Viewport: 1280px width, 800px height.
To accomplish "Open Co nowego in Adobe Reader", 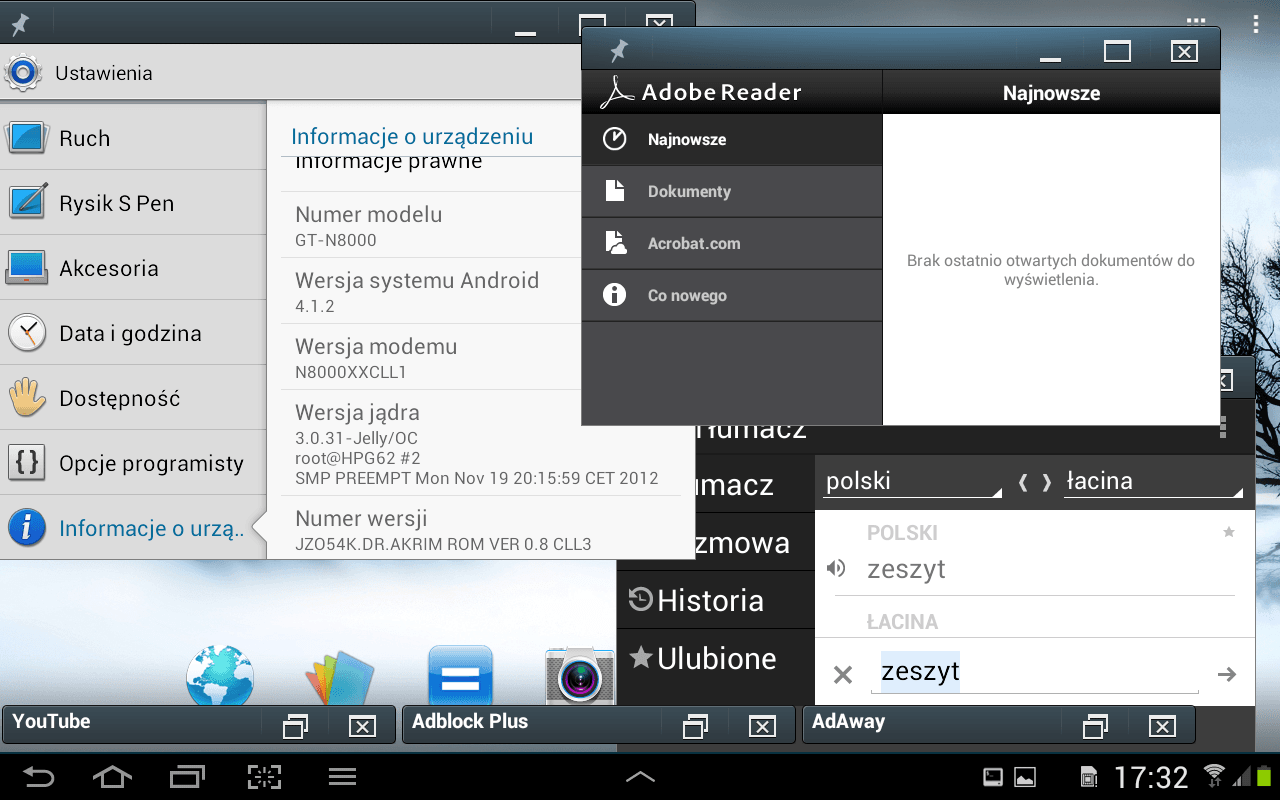I will [x=732, y=296].
